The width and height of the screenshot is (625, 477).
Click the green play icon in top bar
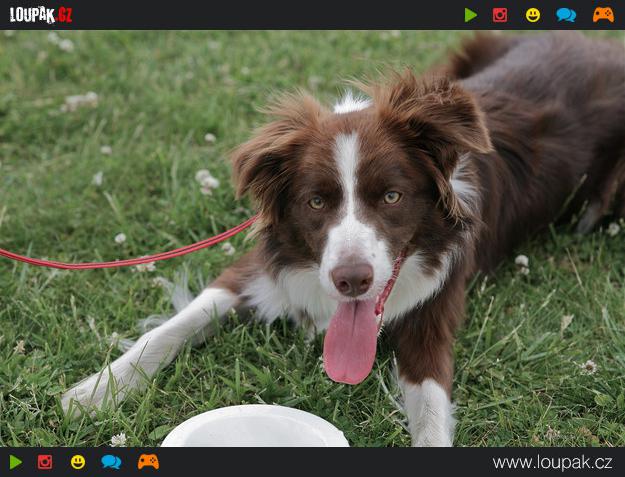[x=471, y=15]
